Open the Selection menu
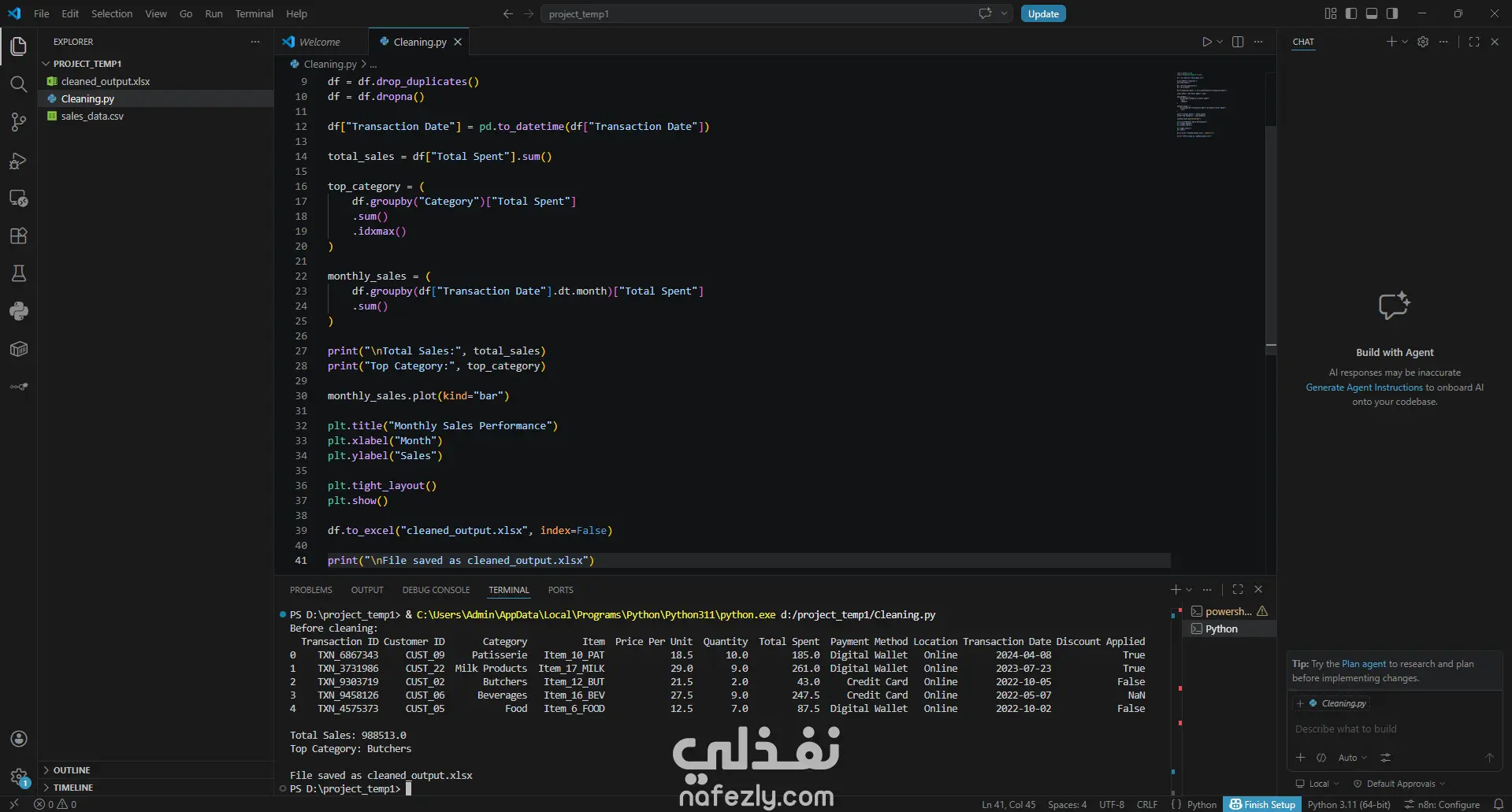The height and width of the screenshot is (812, 1512). point(112,13)
